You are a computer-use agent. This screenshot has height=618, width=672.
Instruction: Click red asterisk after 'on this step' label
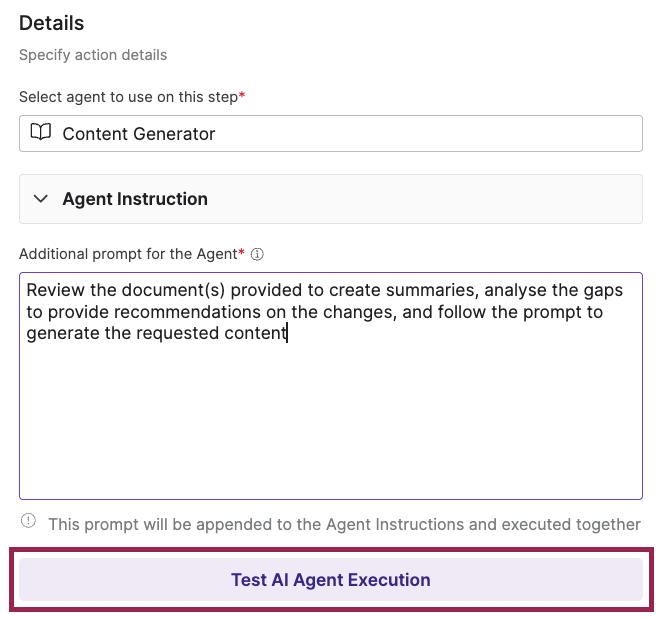tap(242, 94)
